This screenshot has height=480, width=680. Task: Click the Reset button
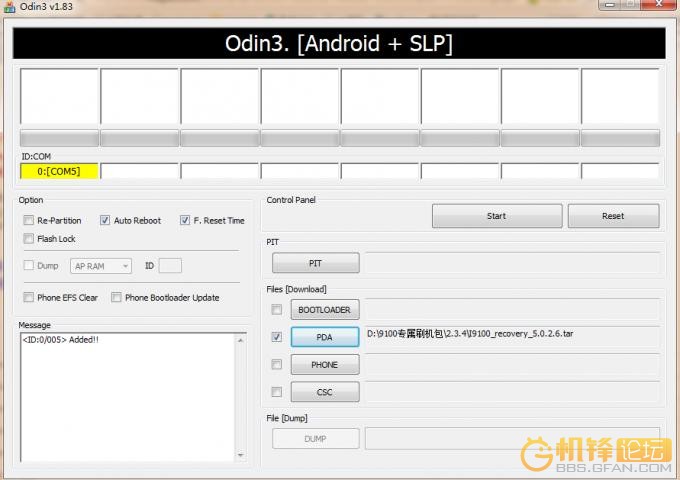pyautogui.click(x=614, y=216)
